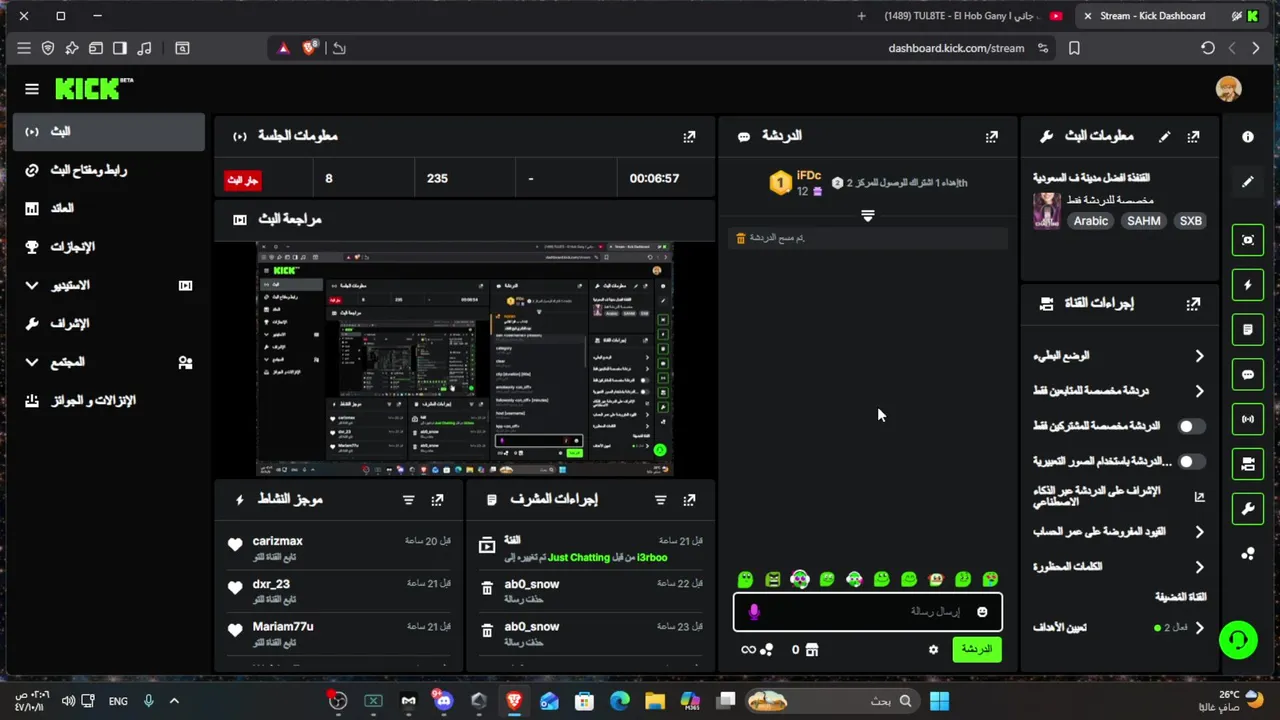Open chat settings gear icon
The width and height of the screenshot is (1280, 720).
pyautogui.click(x=933, y=650)
